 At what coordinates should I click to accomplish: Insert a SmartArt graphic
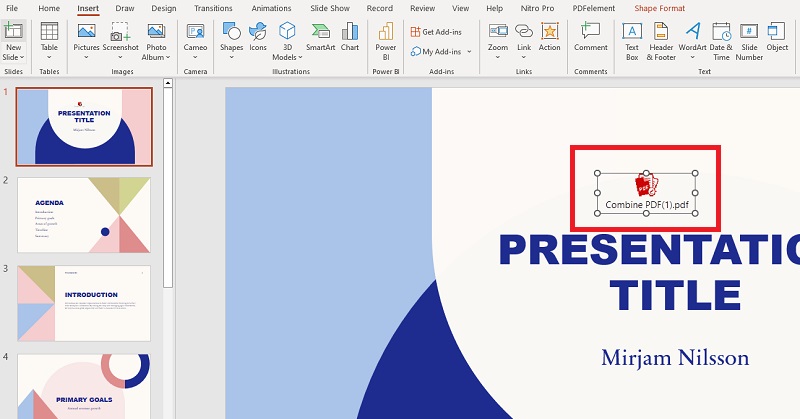[x=320, y=37]
